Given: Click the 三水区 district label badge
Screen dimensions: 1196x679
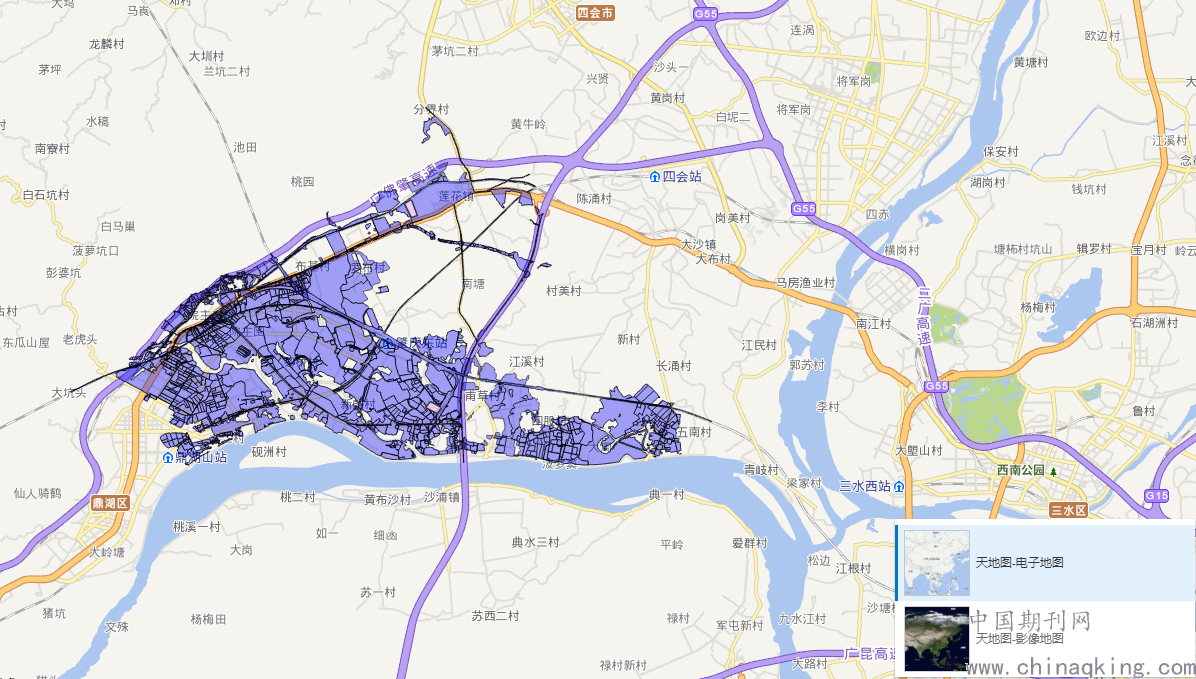Looking at the screenshot, I should coord(1068,510).
